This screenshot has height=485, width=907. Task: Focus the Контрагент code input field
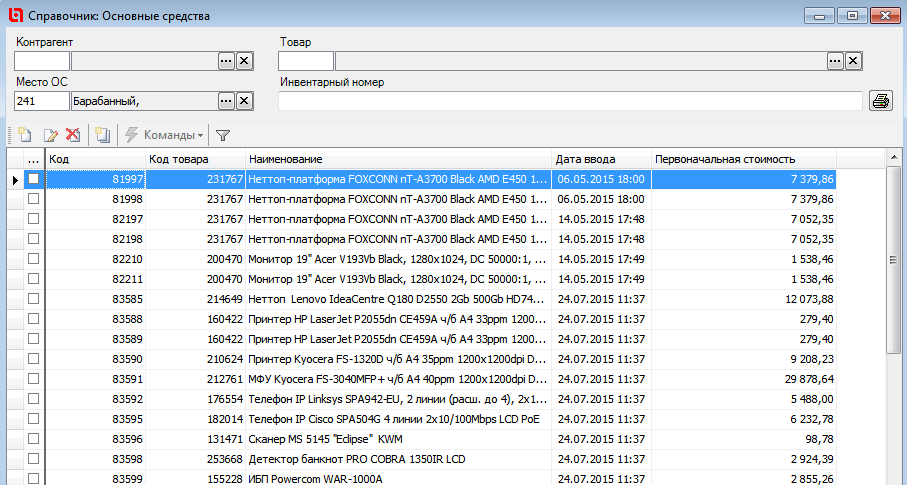pyautogui.click(x=42, y=61)
